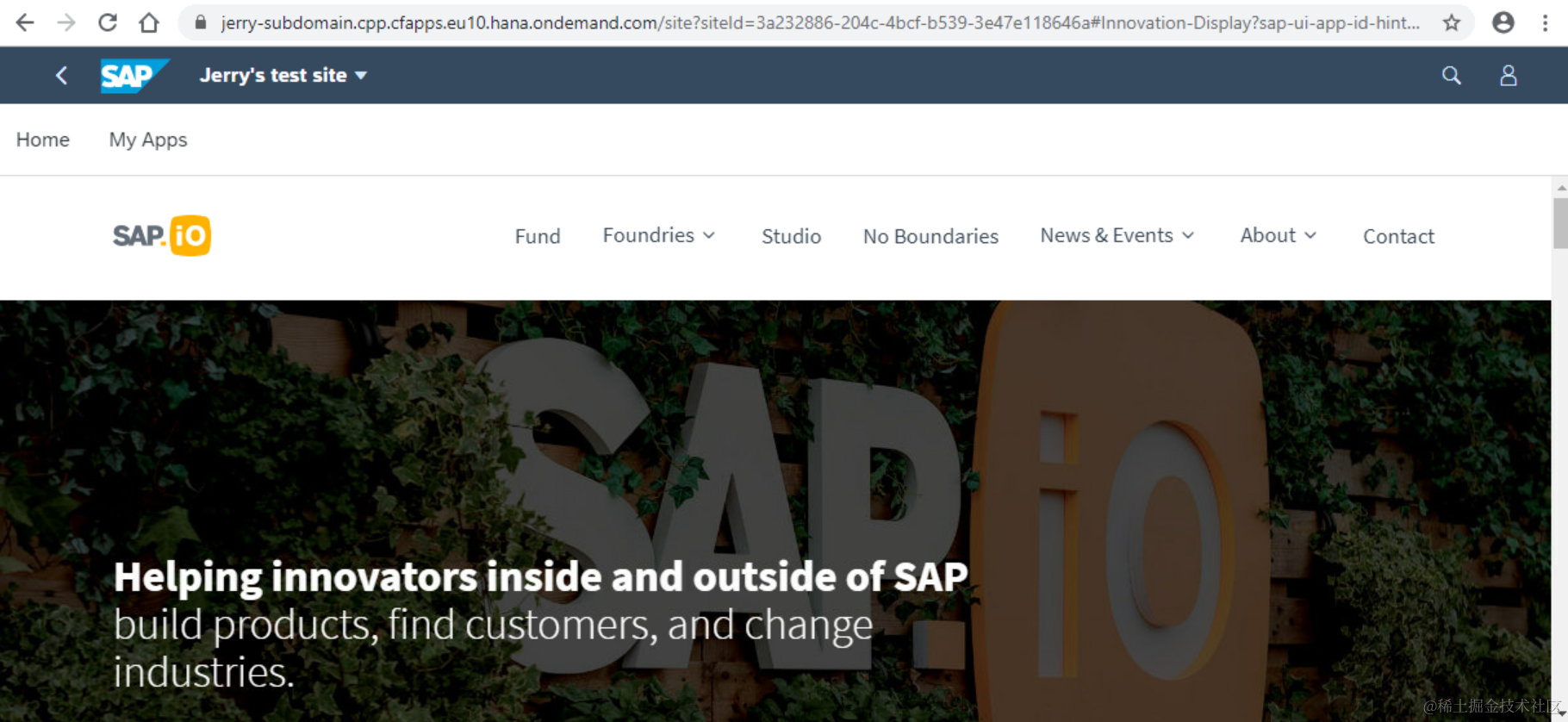1568x722 pixels.
Task: Click the SAP logo in the header
Action: coord(134,76)
